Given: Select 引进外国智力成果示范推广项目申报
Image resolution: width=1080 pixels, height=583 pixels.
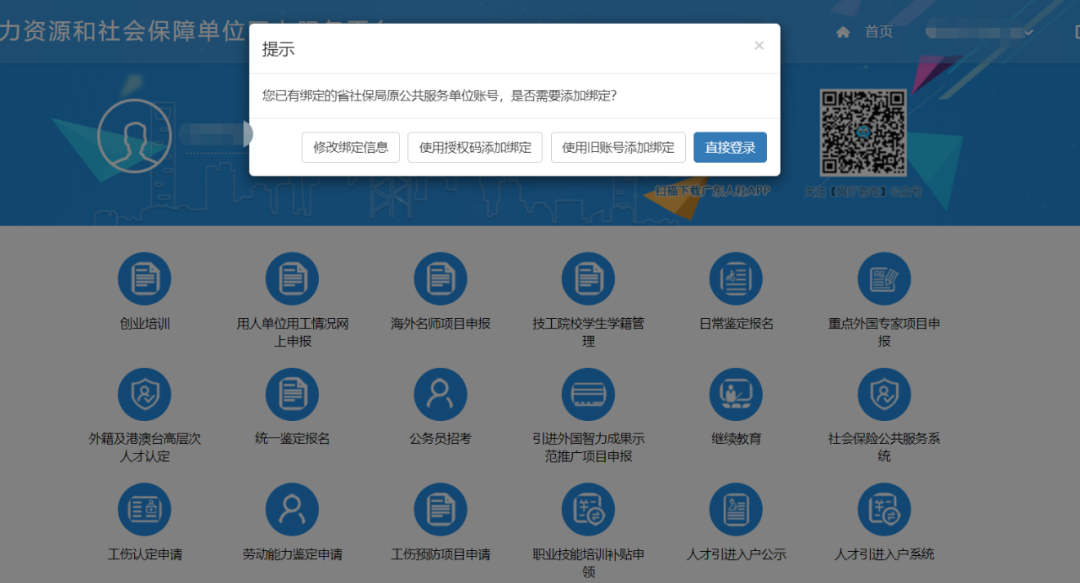Looking at the screenshot, I should tap(588, 394).
